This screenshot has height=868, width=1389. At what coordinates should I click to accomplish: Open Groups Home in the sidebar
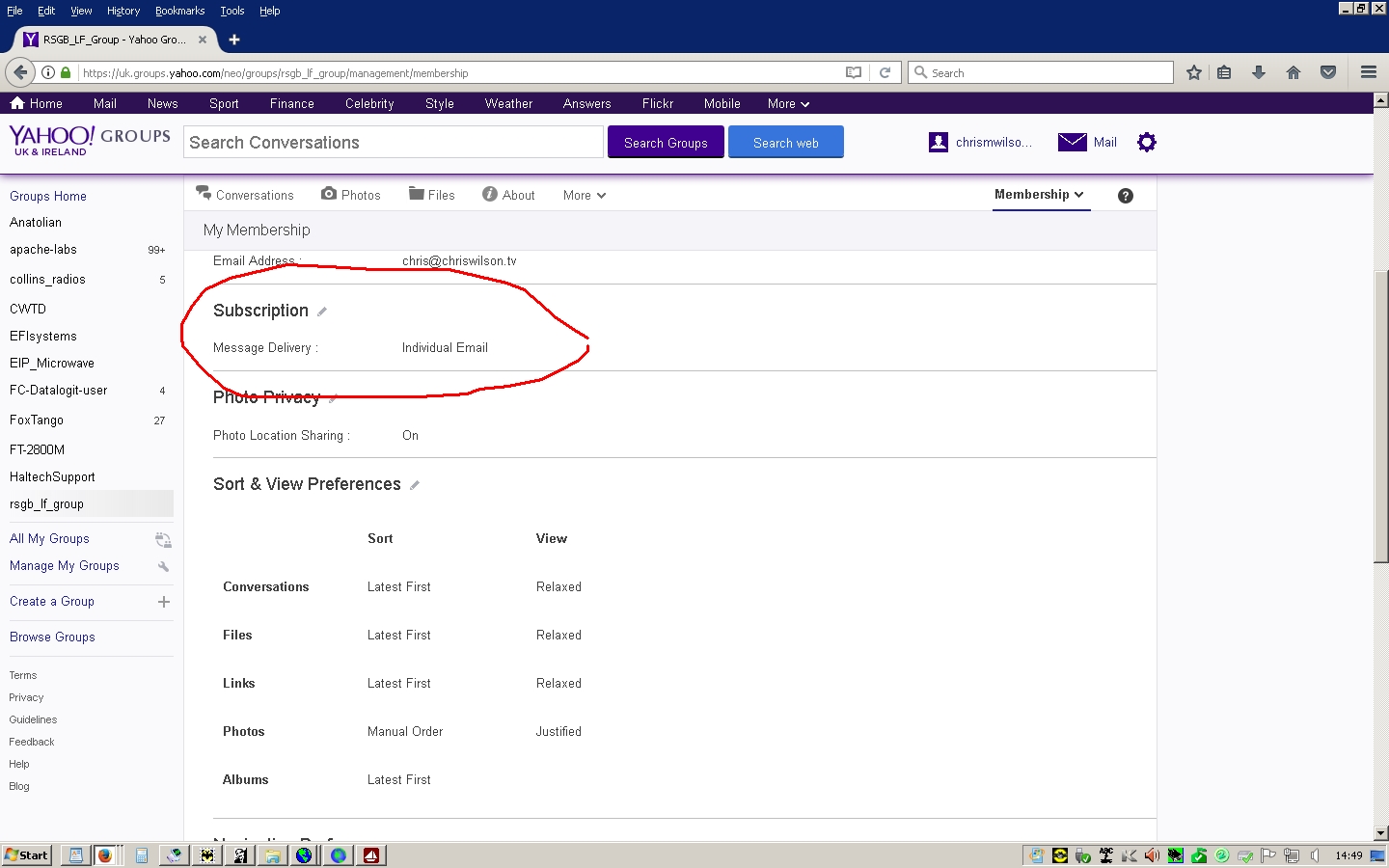(x=48, y=197)
